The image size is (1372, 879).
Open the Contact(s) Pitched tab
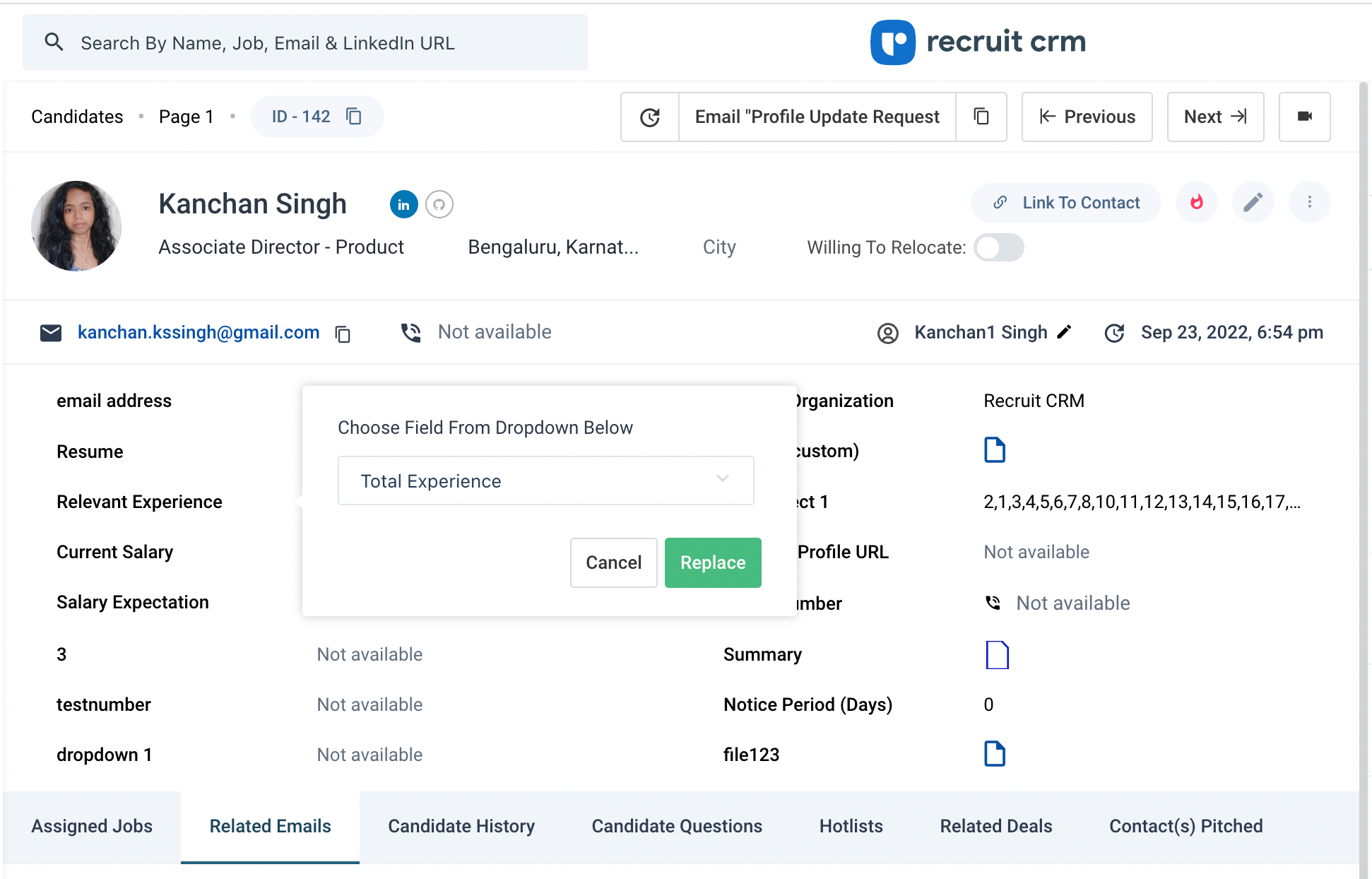[1186, 826]
